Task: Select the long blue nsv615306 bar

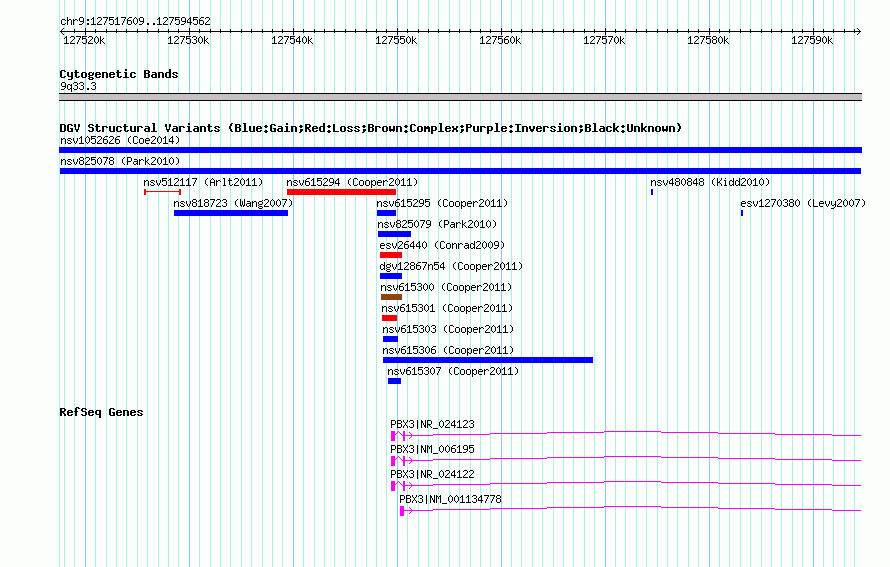Action: 488,360
